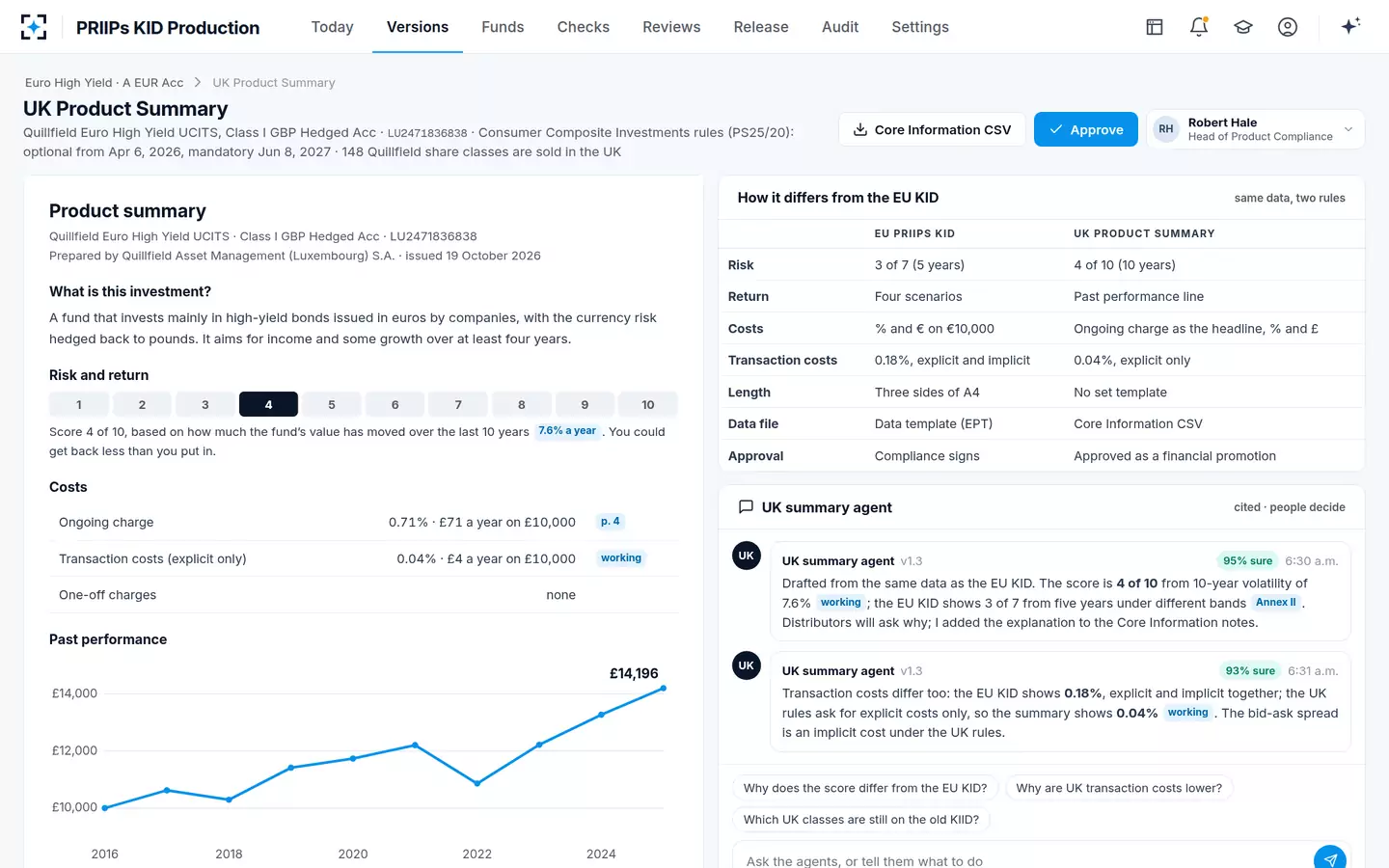Viewport: 1389px width, 868px height.
Task: Open the layout panel icon in the header
Action: point(1155,27)
